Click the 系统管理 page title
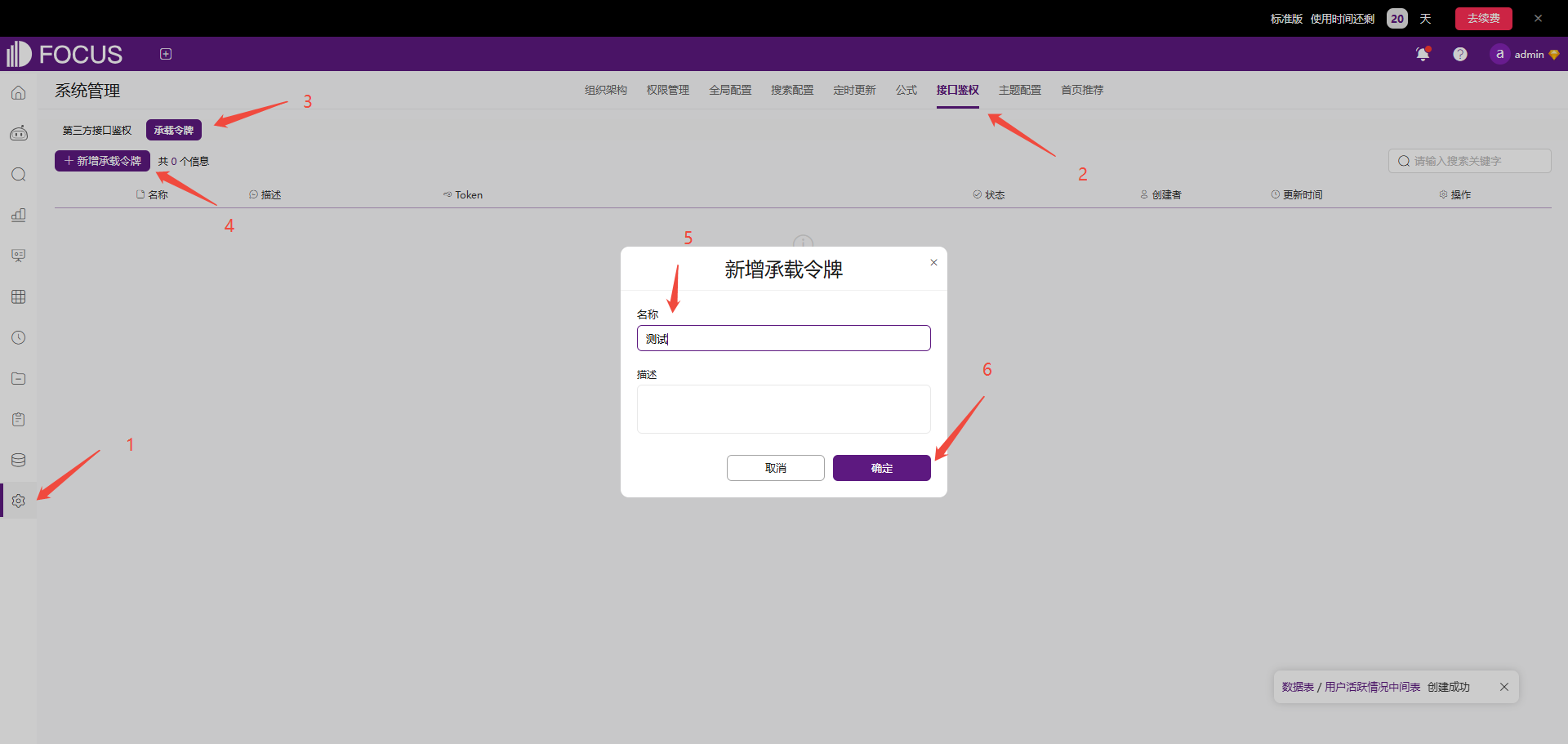Image resolution: width=1568 pixels, height=744 pixels. [x=87, y=91]
